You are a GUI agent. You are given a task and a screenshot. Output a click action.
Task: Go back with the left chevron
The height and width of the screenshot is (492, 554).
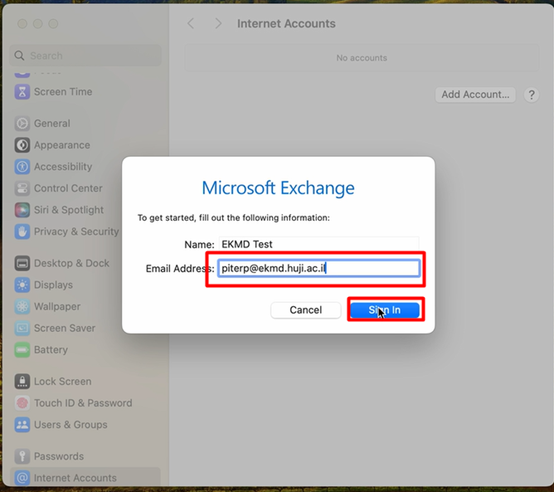coord(191,24)
